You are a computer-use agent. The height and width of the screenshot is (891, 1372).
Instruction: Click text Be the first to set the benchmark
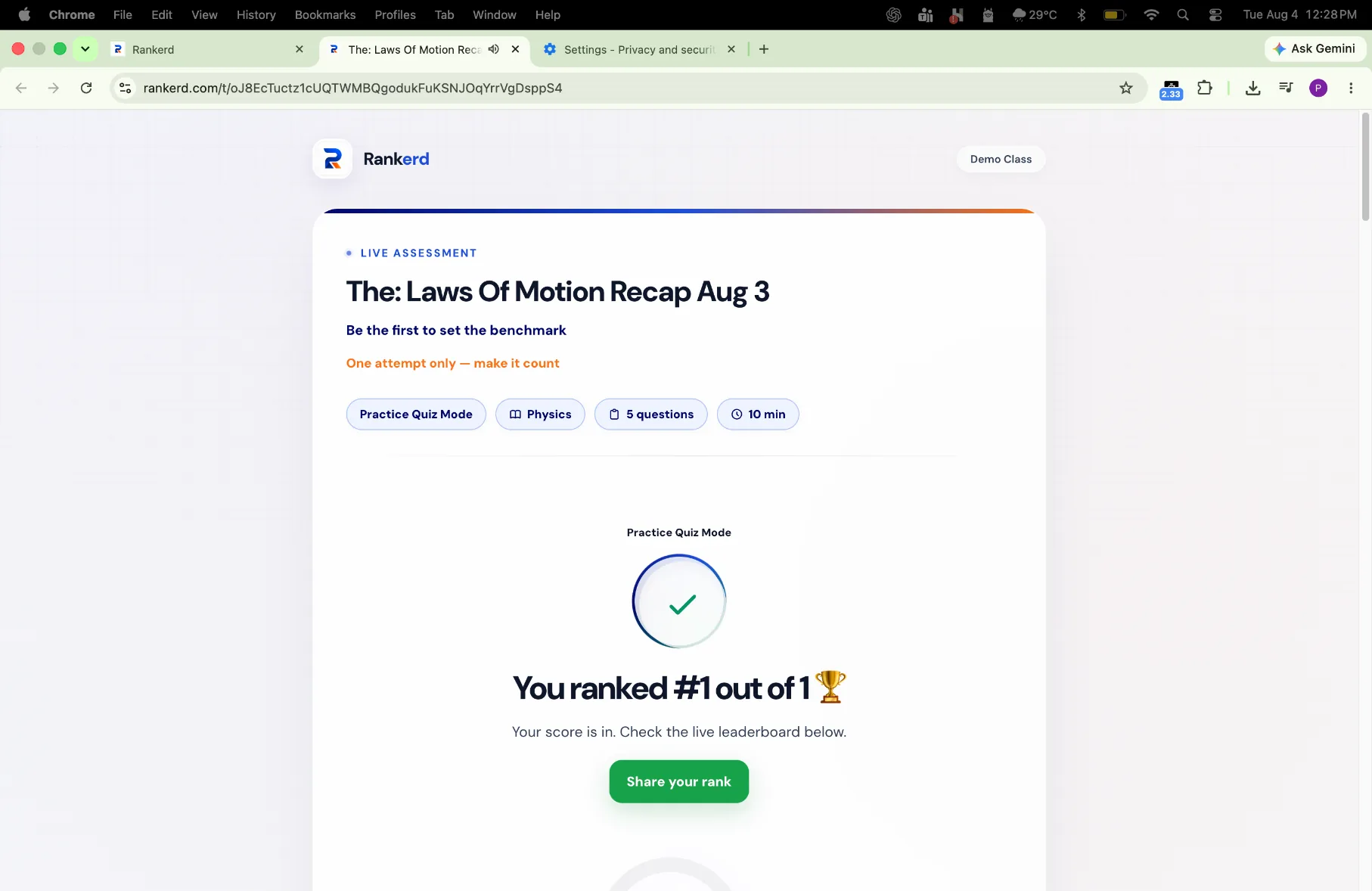pyautogui.click(x=456, y=331)
